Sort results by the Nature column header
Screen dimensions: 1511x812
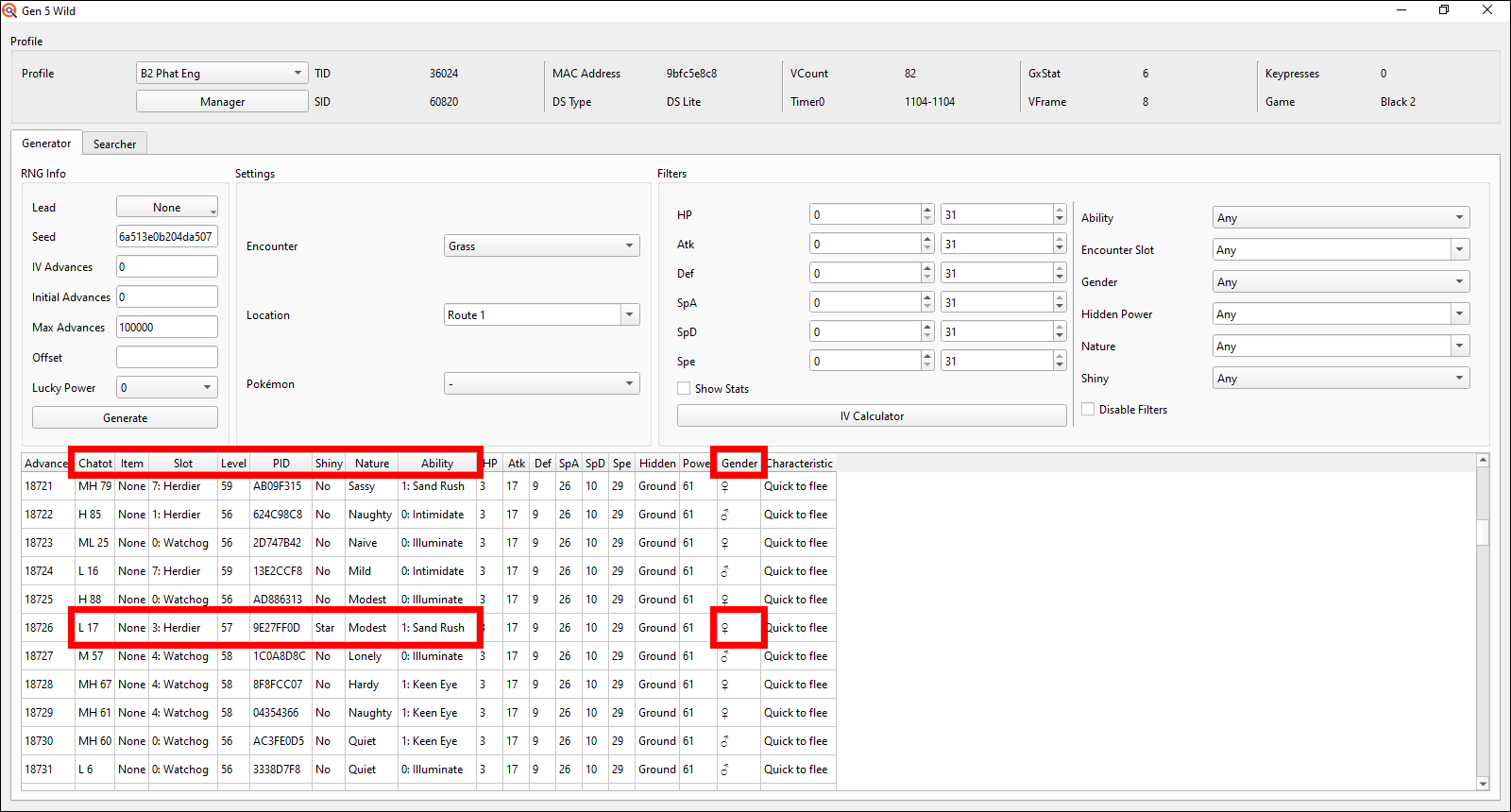click(371, 464)
